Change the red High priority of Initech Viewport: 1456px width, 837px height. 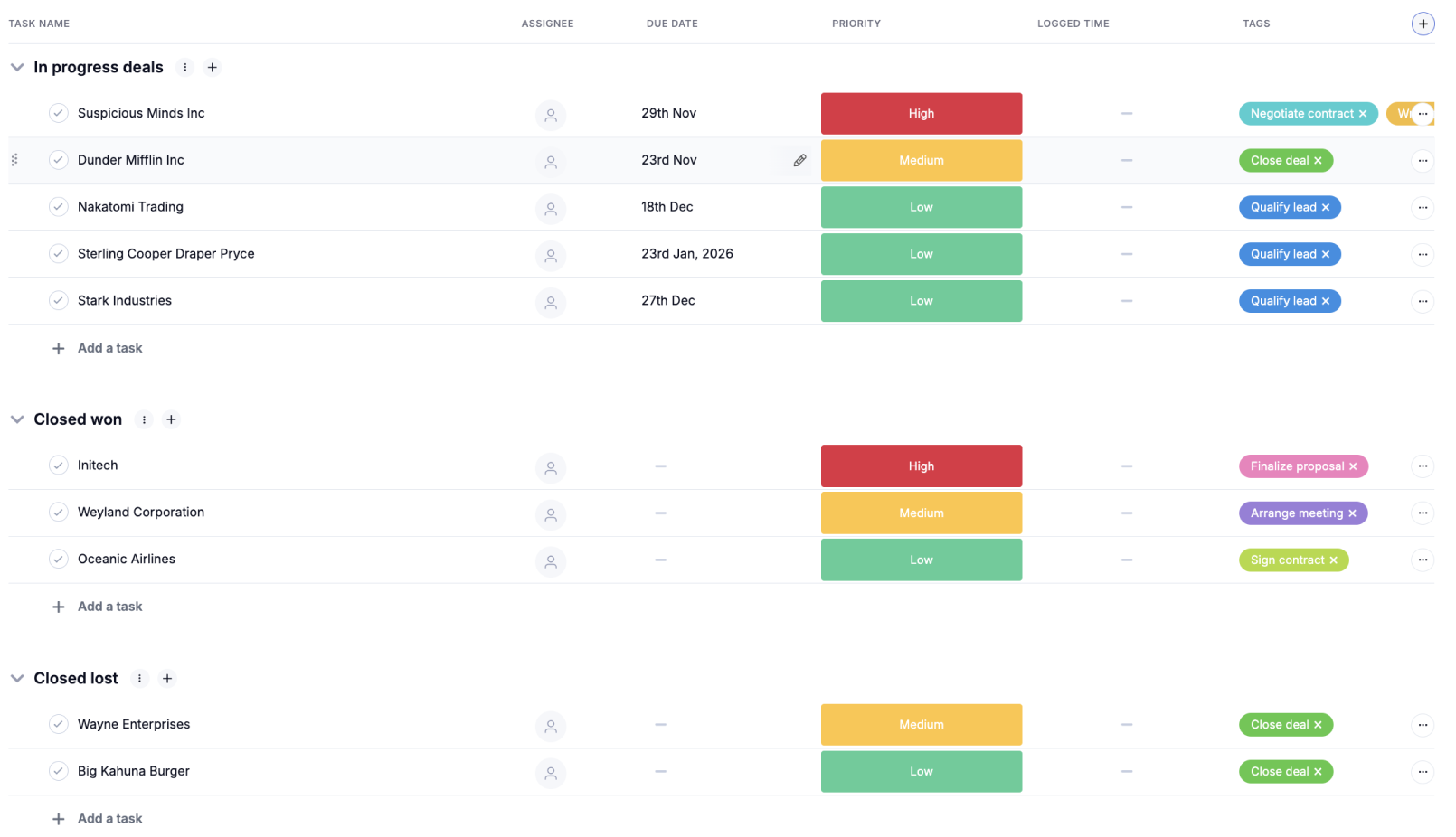click(921, 466)
